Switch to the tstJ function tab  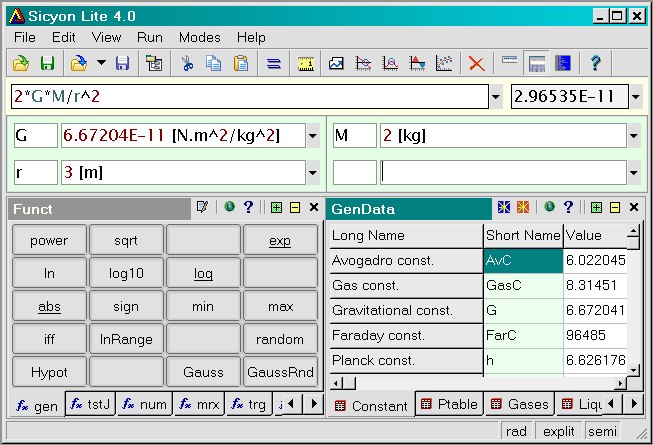pyautogui.click(x=90, y=404)
